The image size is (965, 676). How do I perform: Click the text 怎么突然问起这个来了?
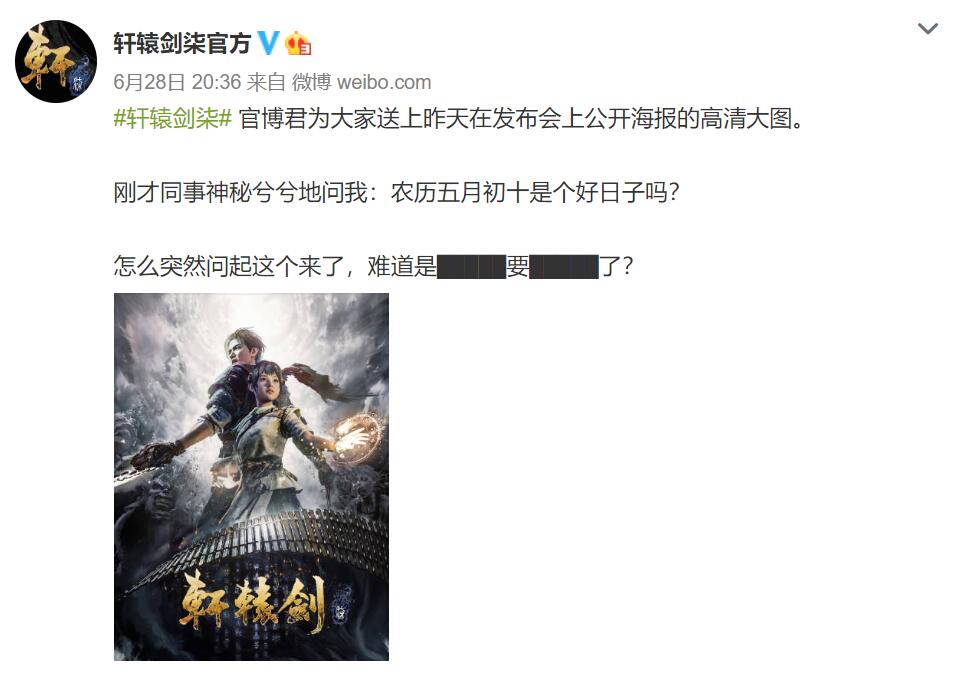coord(228,267)
